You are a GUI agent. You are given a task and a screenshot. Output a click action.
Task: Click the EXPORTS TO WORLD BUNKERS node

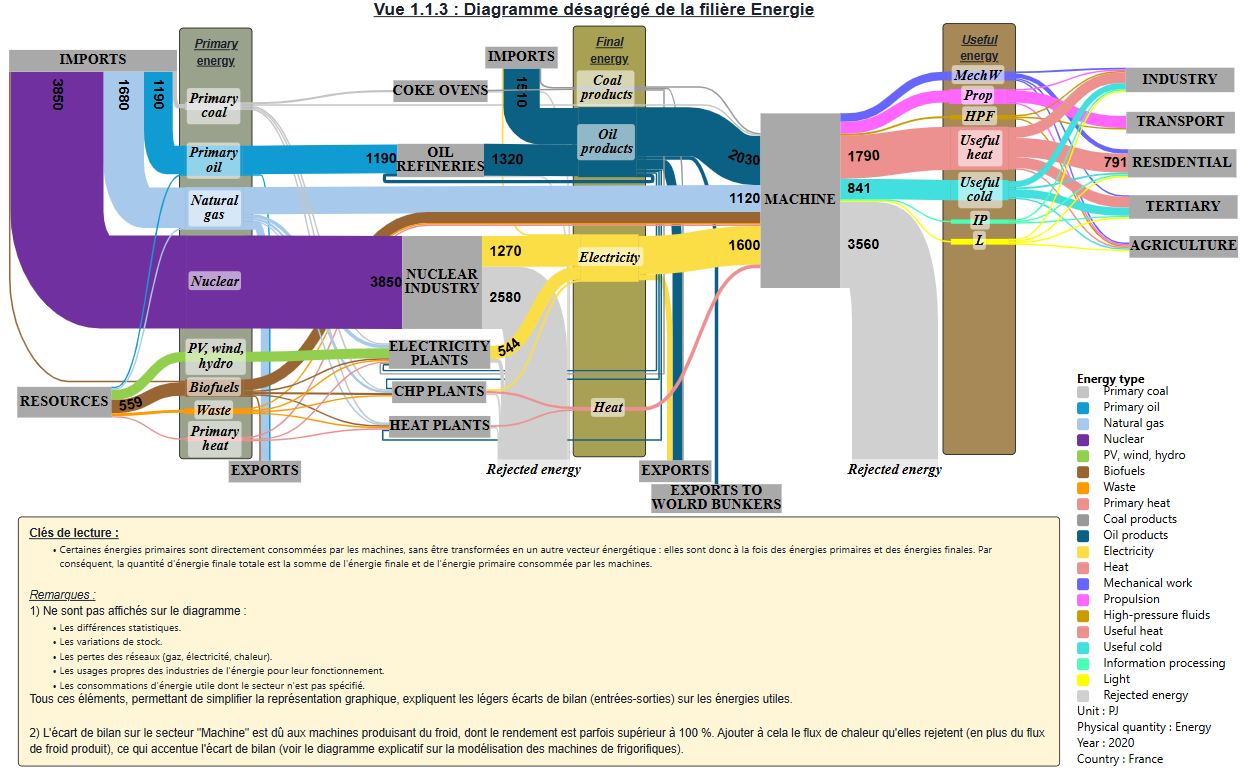pyautogui.click(x=716, y=497)
